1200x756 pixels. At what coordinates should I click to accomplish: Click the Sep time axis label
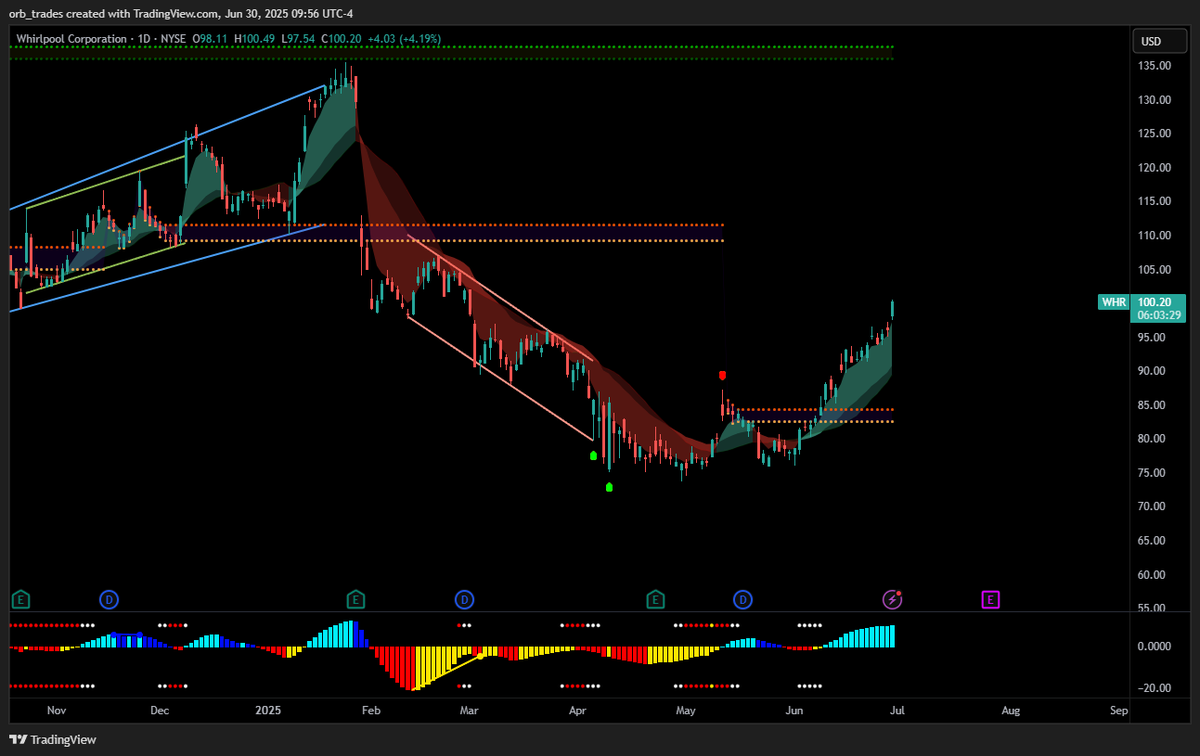coord(1119,711)
